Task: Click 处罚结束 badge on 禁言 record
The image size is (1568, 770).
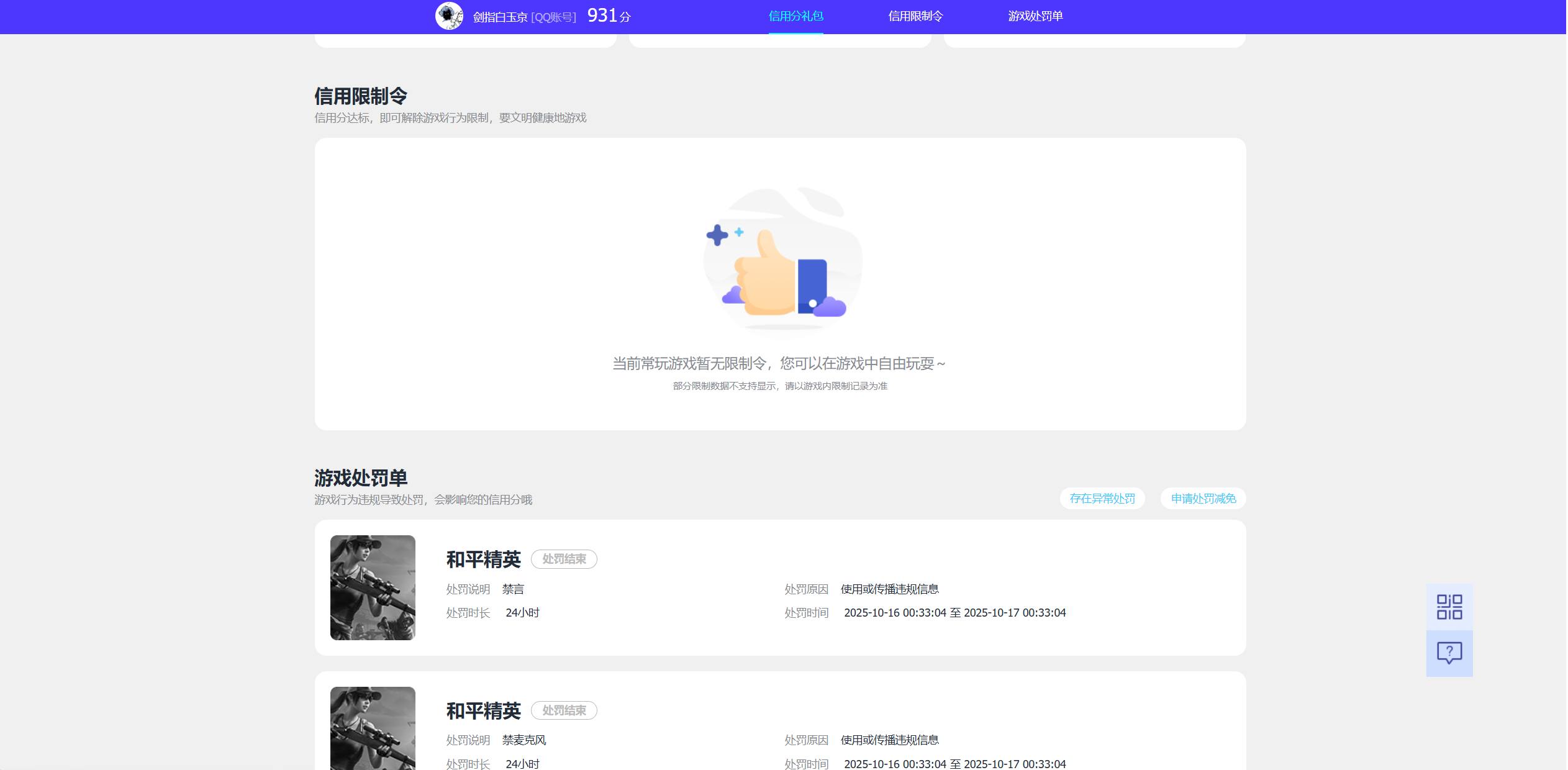Action: [x=564, y=559]
